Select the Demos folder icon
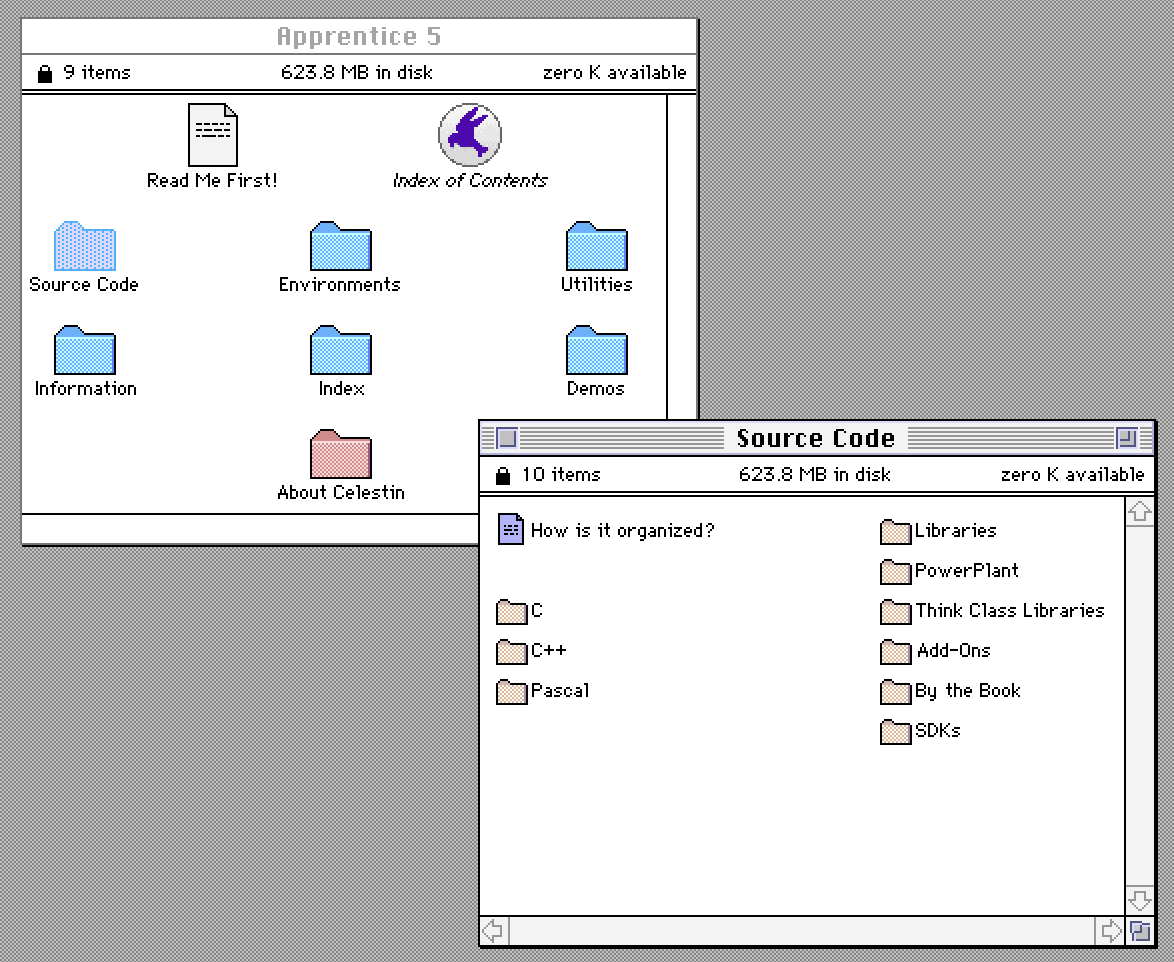This screenshot has width=1174, height=962. point(597,350)
